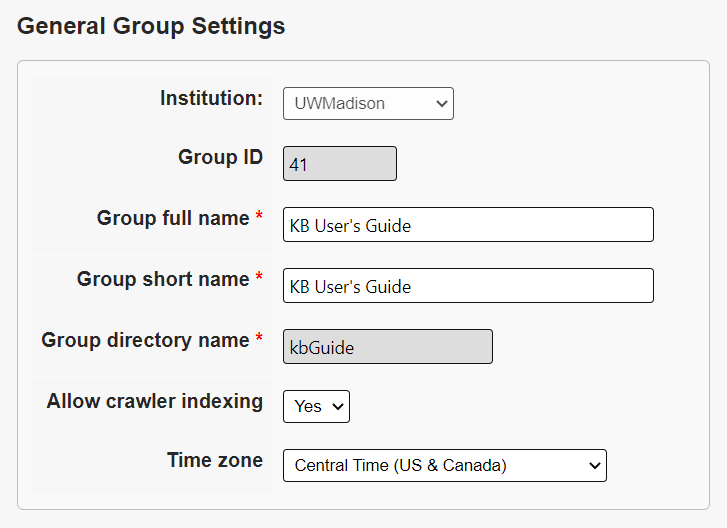Open the Institution dropdown showing UWMadison
Viewport: 727px width, 528px height.
(368, 103)
